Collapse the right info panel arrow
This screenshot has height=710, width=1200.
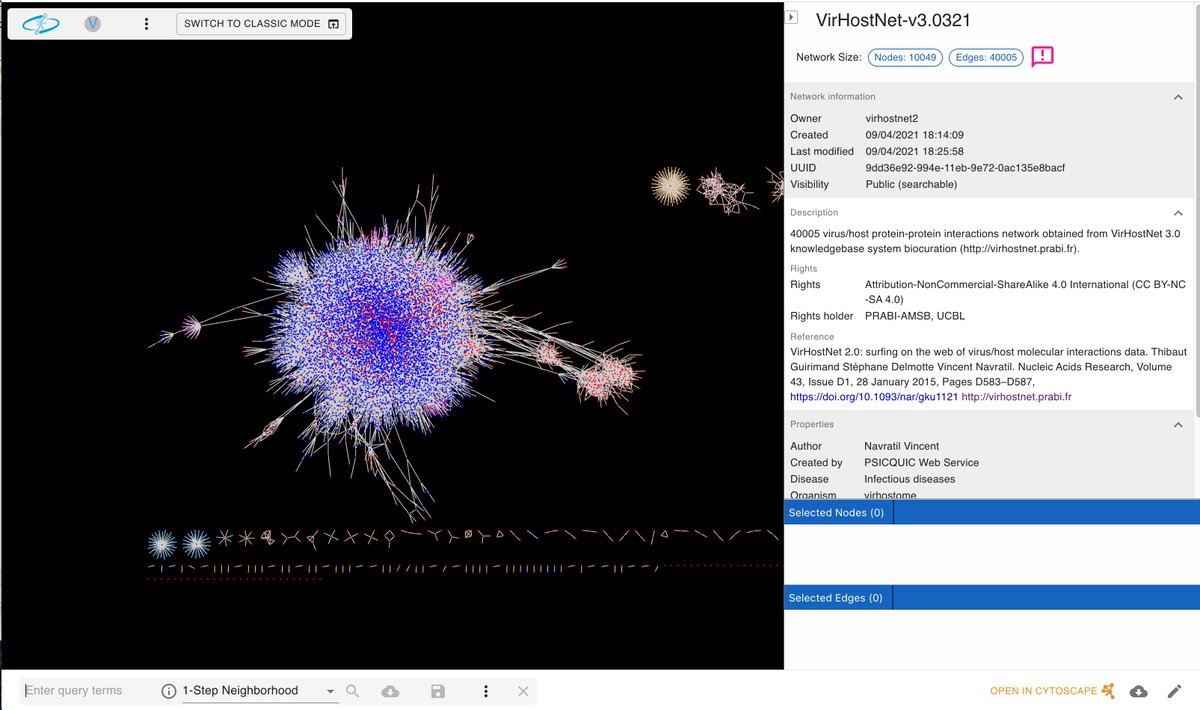click(792, 17)
